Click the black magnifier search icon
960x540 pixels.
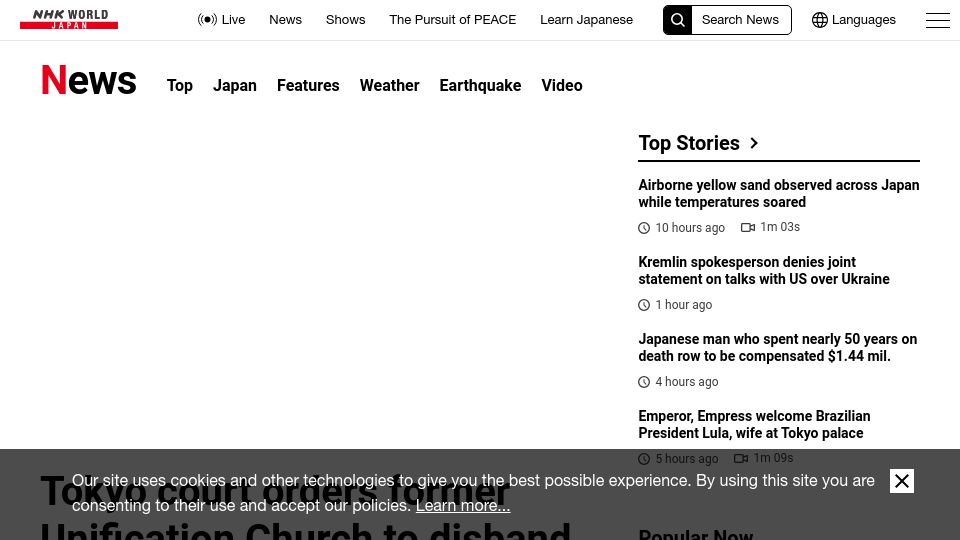point(677,20)
